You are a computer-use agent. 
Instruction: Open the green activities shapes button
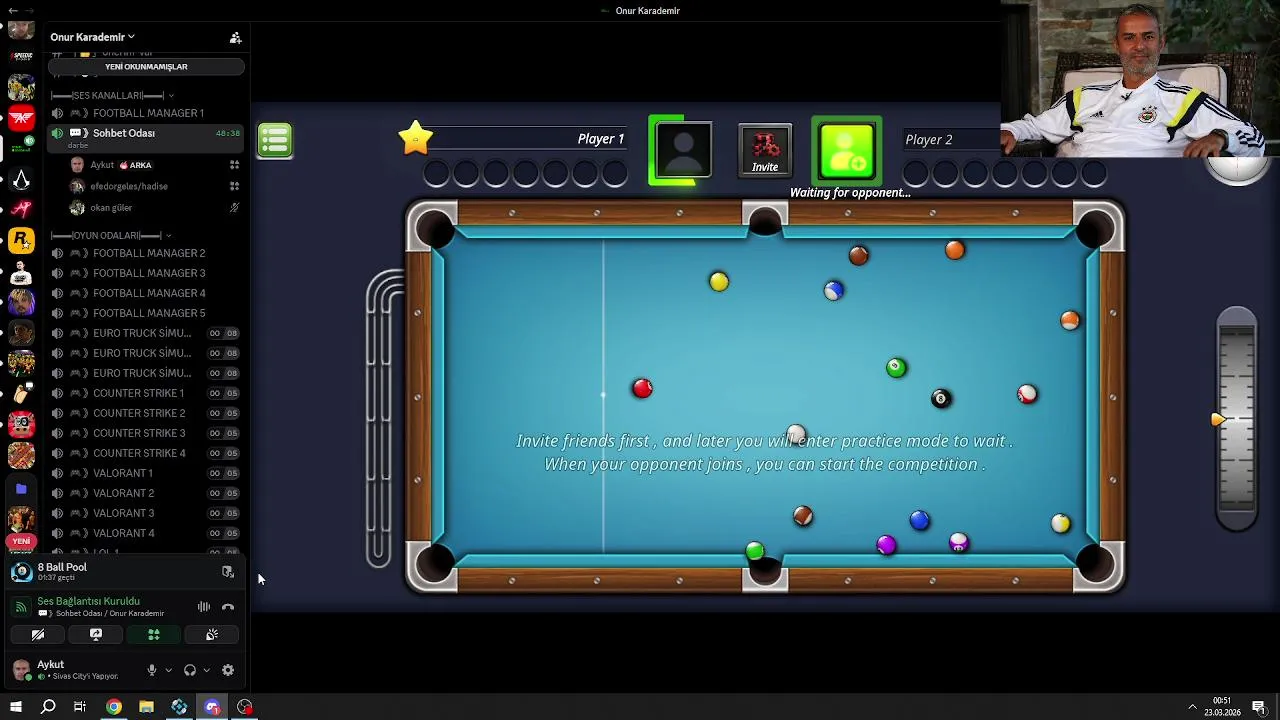pos(154,634)
